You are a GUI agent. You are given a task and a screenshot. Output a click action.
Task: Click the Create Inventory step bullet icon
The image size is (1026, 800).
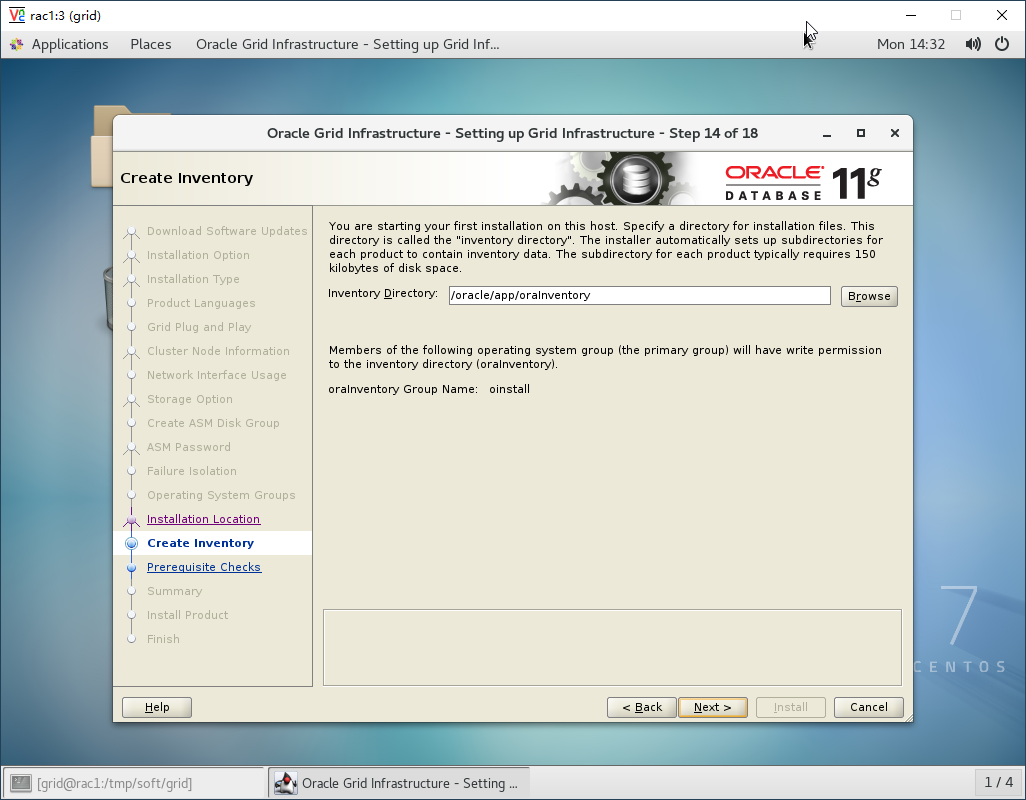pyautogui.click(x=132, y=543)
